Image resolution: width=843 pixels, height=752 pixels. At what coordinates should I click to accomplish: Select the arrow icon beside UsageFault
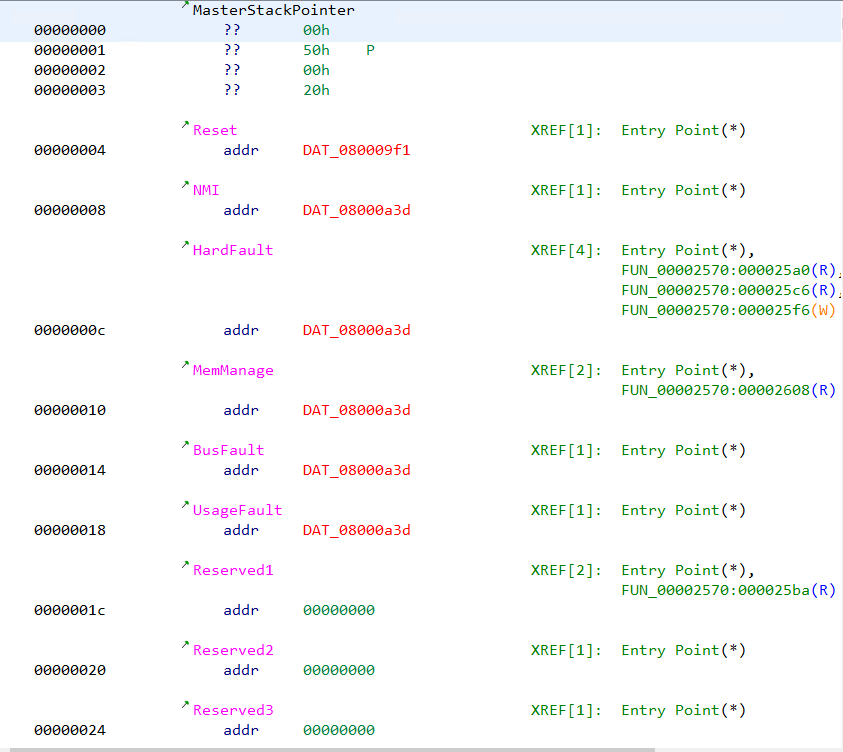click(184, 506)
